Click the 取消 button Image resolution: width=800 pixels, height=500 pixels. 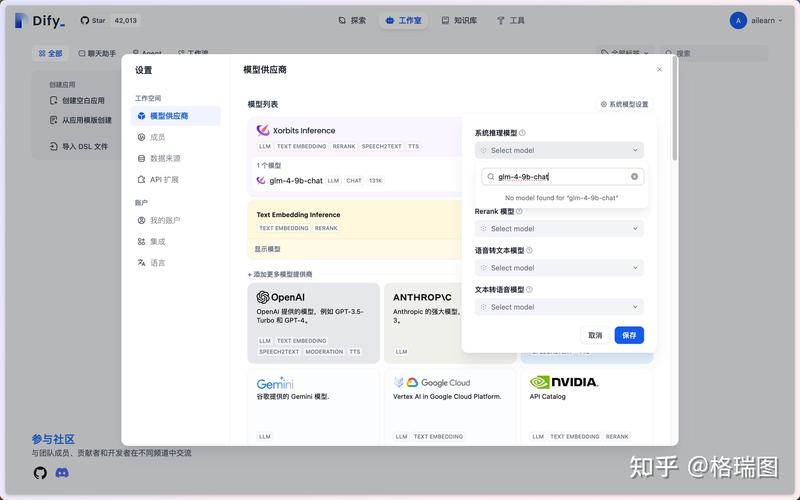coord(595,335)
